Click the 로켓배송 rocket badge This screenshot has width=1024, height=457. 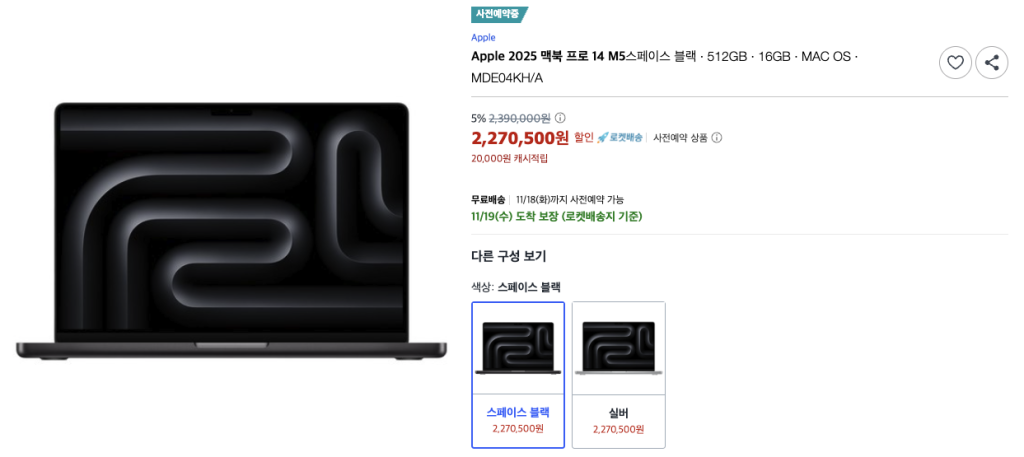[620, 138]
